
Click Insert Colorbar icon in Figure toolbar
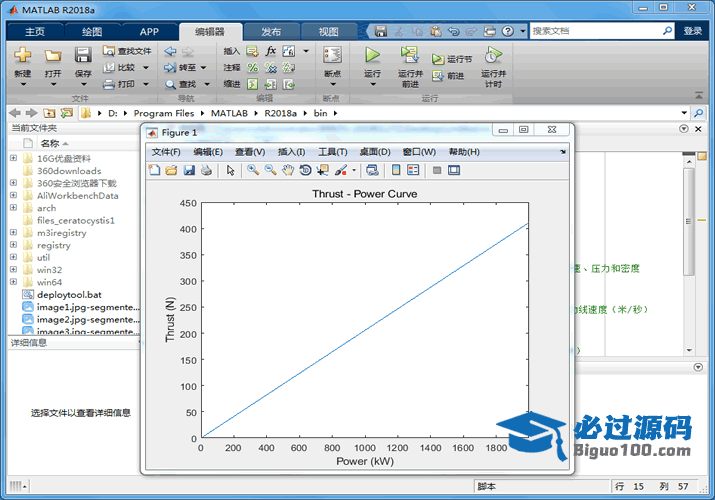coord(396,170)
